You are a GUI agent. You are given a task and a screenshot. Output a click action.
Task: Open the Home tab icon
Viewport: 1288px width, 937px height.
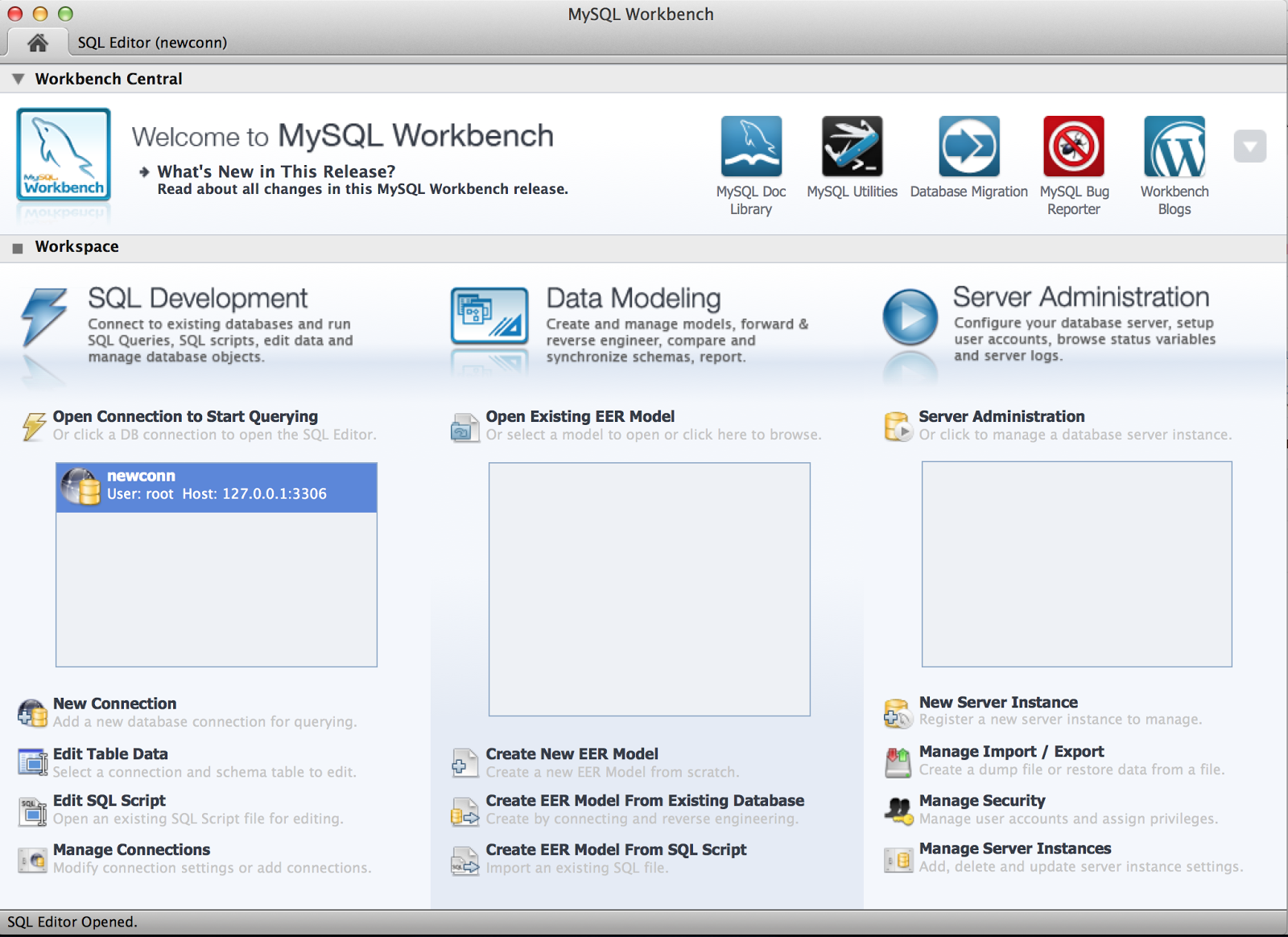[x=37, y=43]
